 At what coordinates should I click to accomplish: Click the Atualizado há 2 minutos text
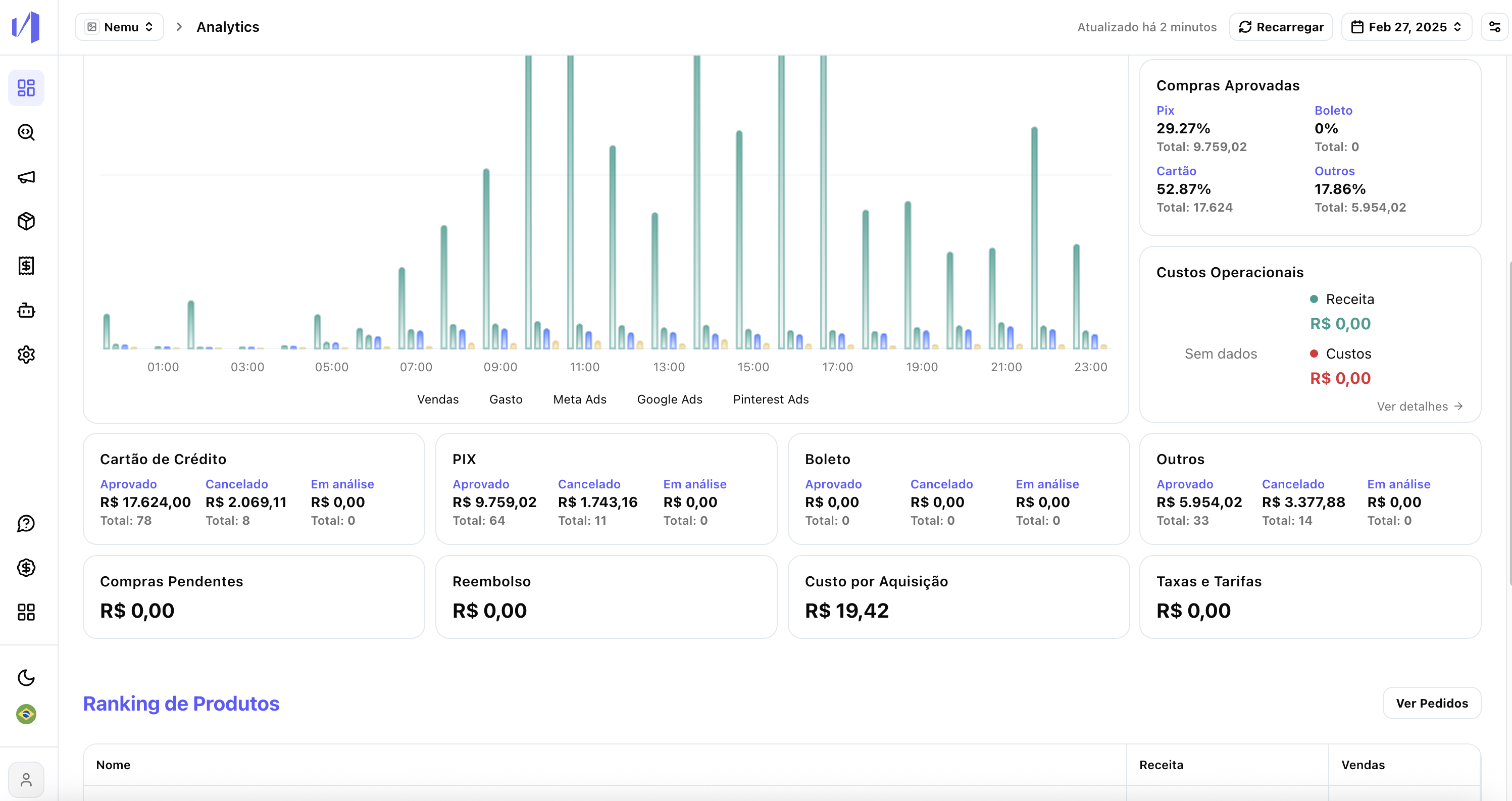click(1147, 27)
